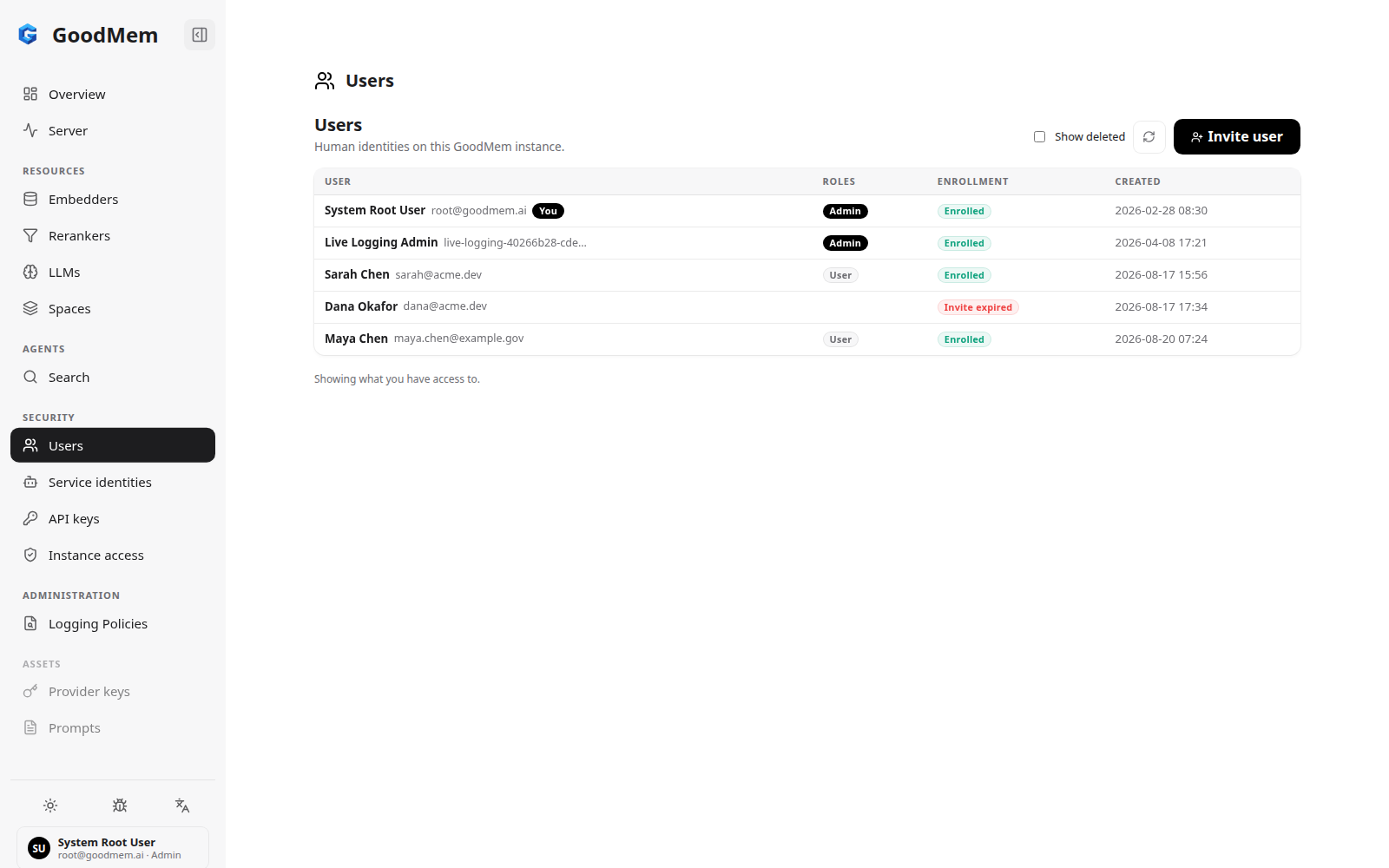Viewport: 1389px width, 868px height.
Task: Open Search agents page
Action: point(113,377)
